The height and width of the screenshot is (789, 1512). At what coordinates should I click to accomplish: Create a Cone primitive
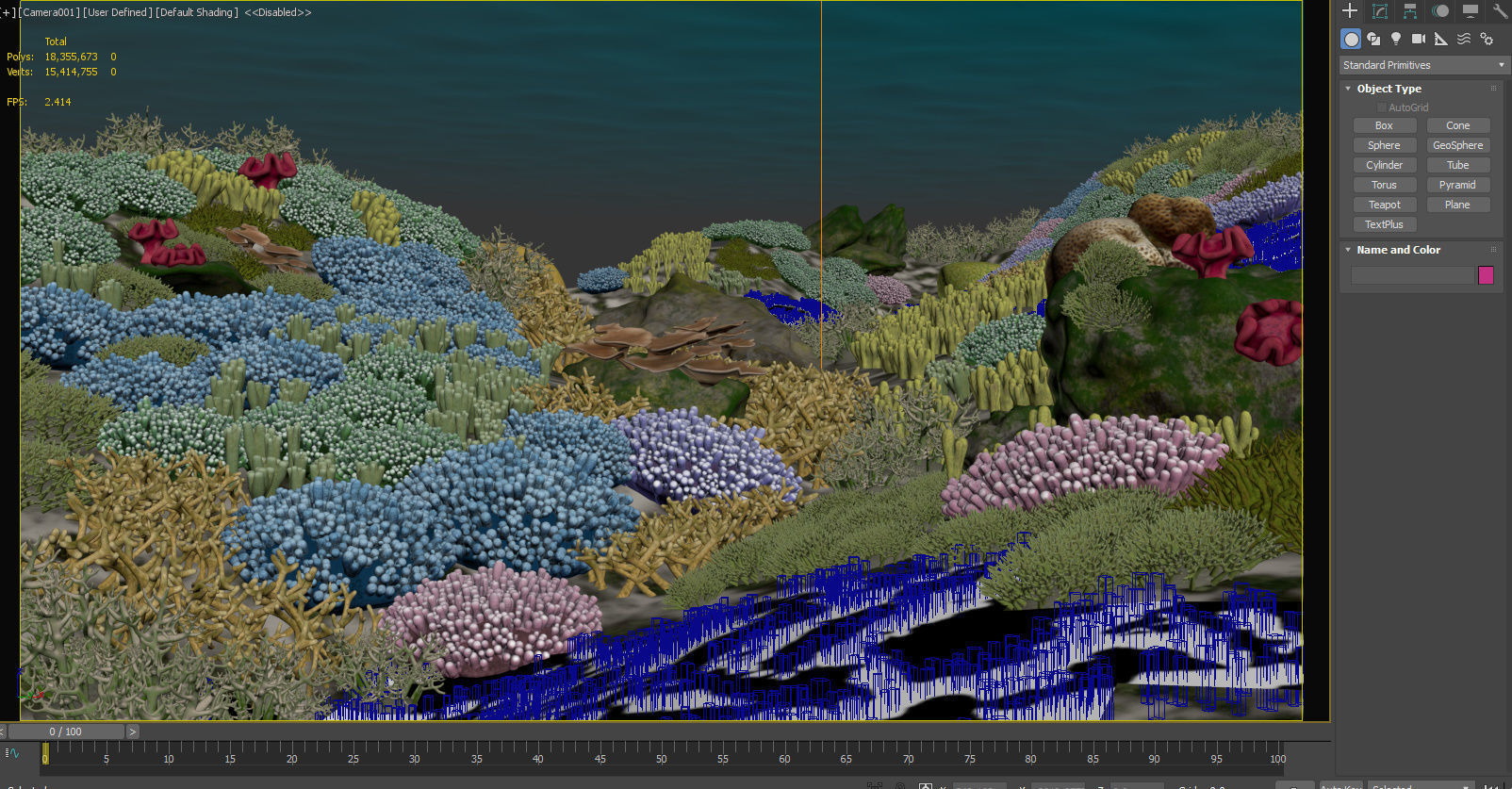point(1457,125)
